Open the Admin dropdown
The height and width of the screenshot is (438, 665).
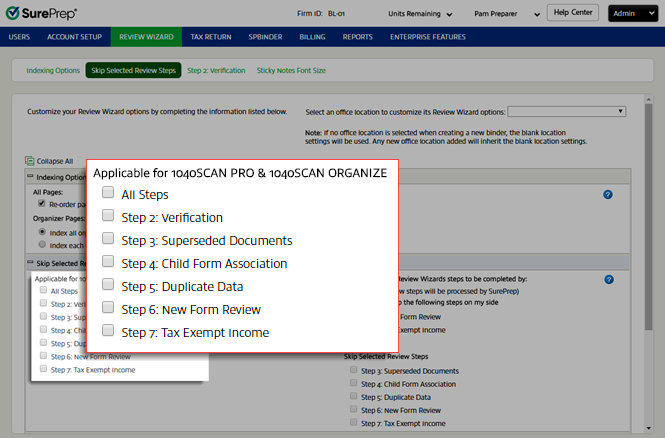(632, 14)
